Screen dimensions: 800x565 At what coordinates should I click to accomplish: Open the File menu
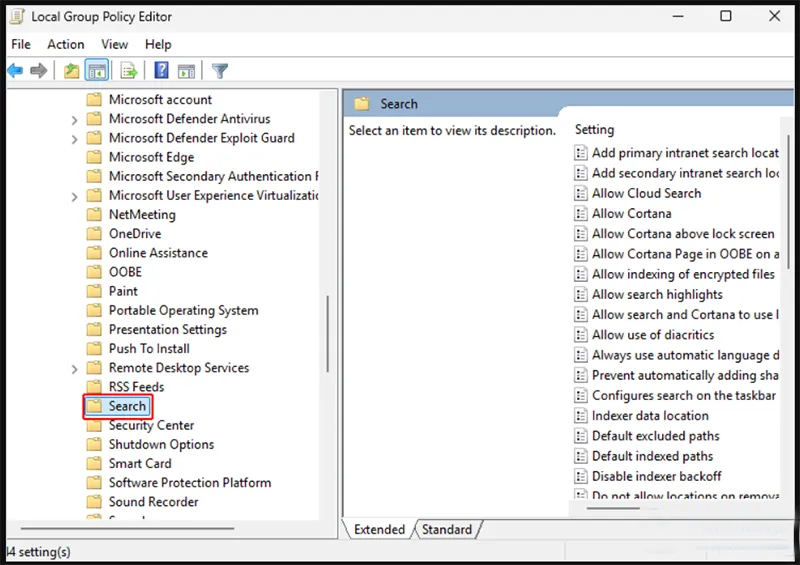point(21,44)
